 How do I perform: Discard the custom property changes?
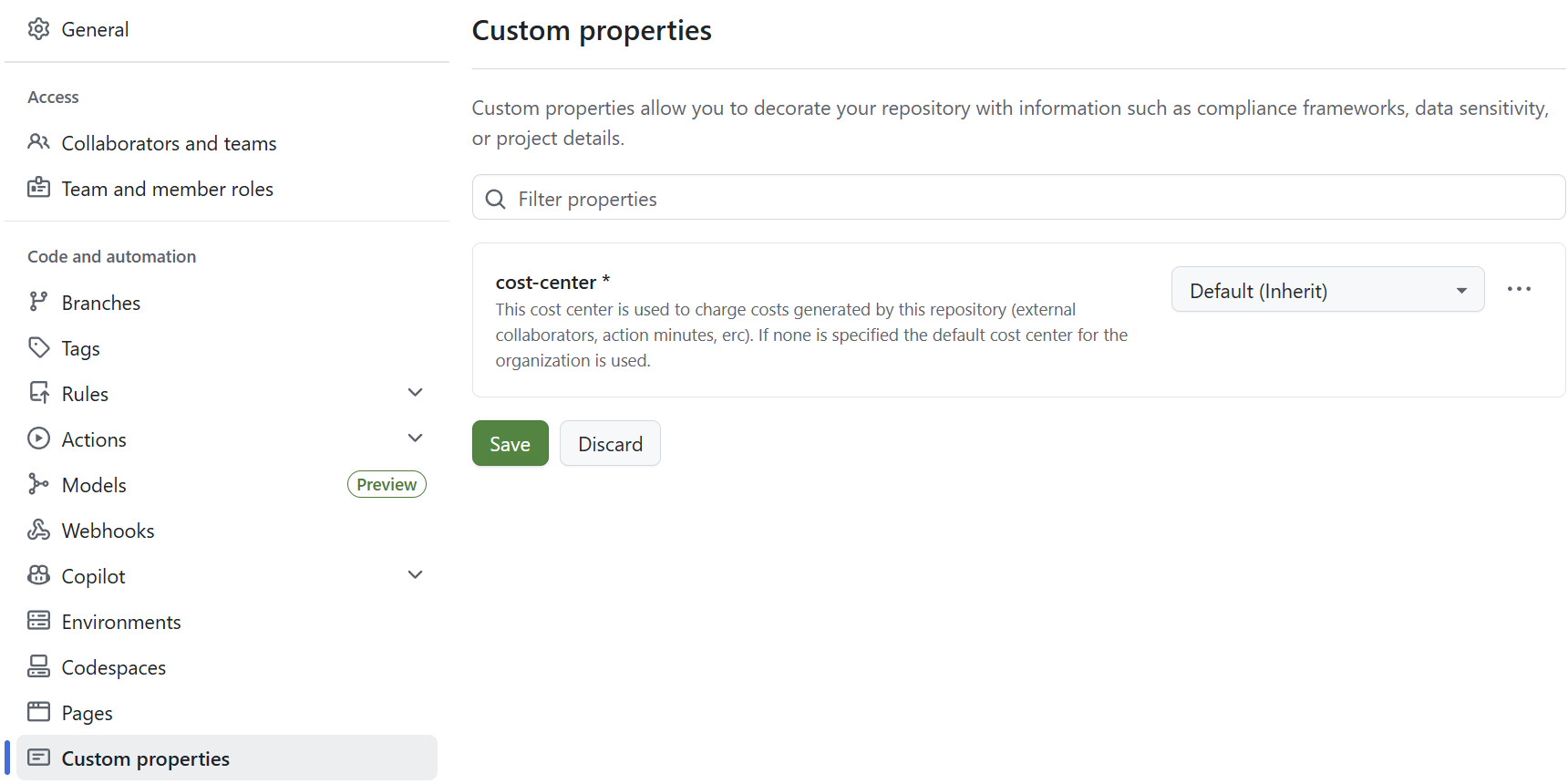coord(610,444)
